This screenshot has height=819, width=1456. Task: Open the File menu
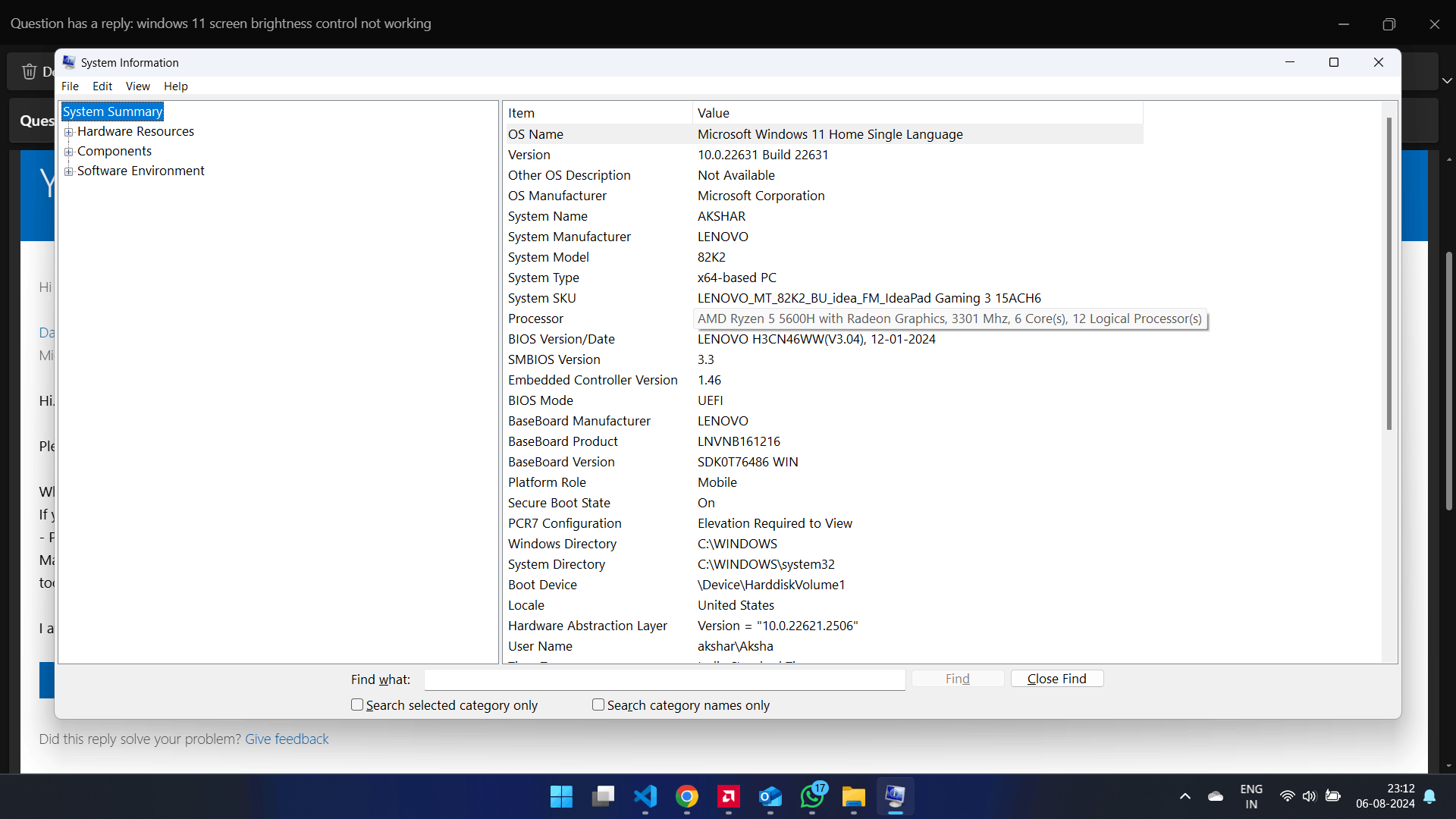tap(70, 86)
